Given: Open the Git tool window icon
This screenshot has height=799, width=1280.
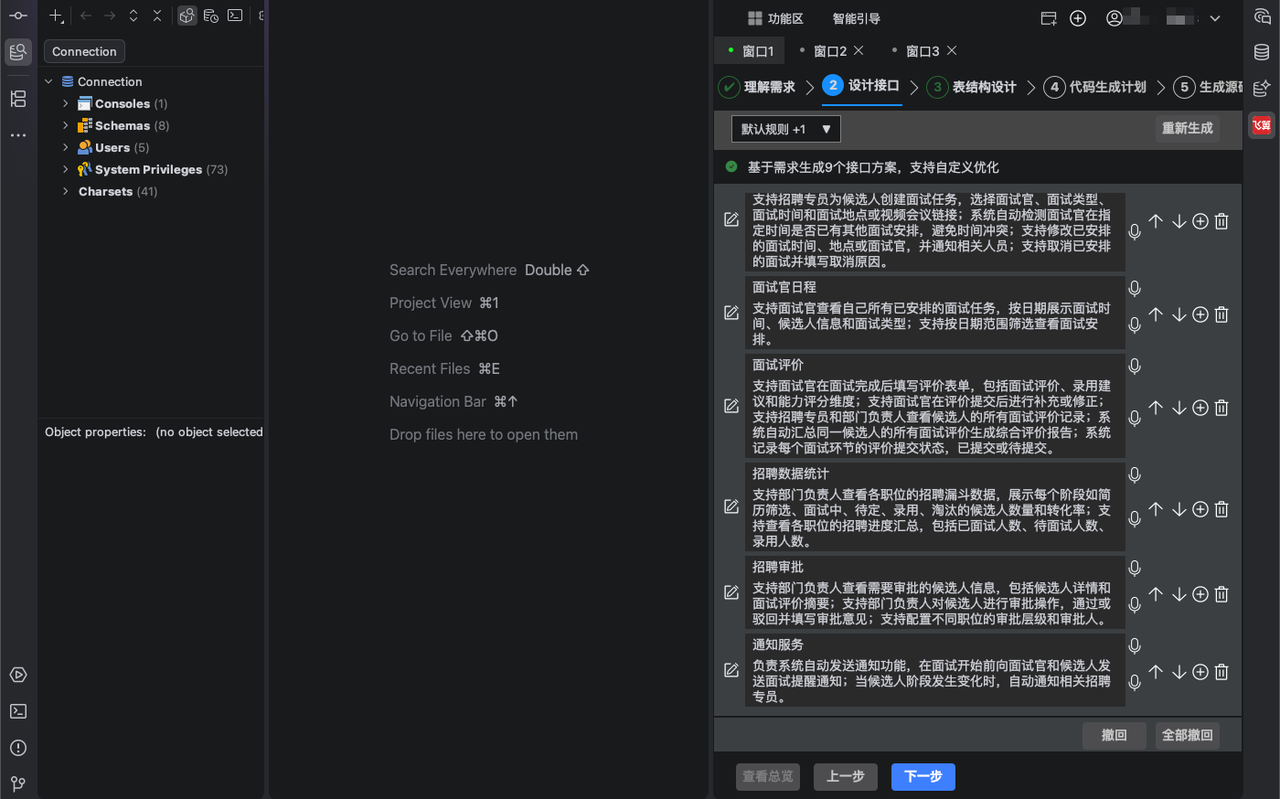Looking at the screenshot, I should [x=18, y=784].
